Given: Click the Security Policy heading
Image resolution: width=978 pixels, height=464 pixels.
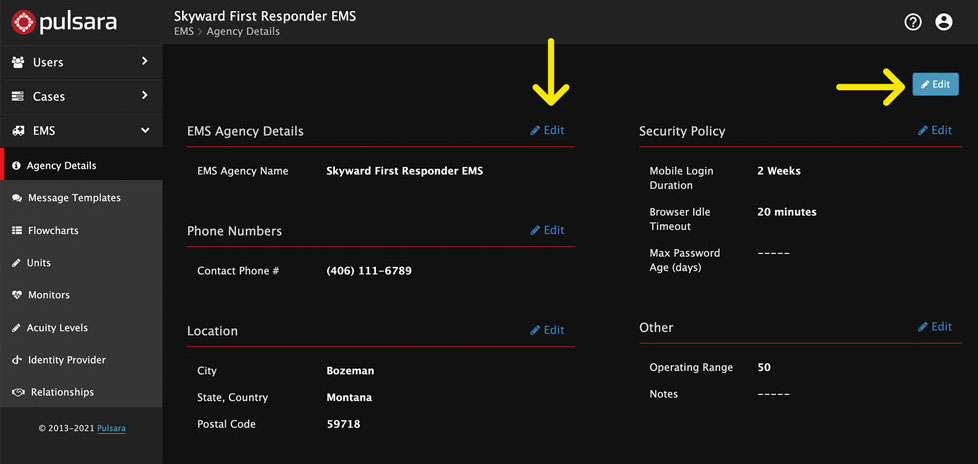Looking at the screenshot, I should (x=682, y=132).
